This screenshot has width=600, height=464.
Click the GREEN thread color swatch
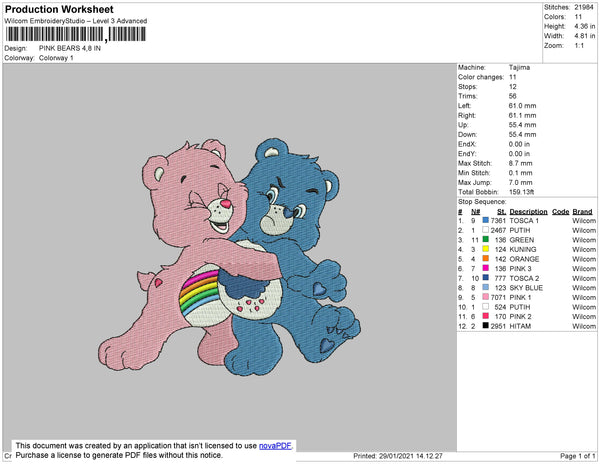pos(486,239)
